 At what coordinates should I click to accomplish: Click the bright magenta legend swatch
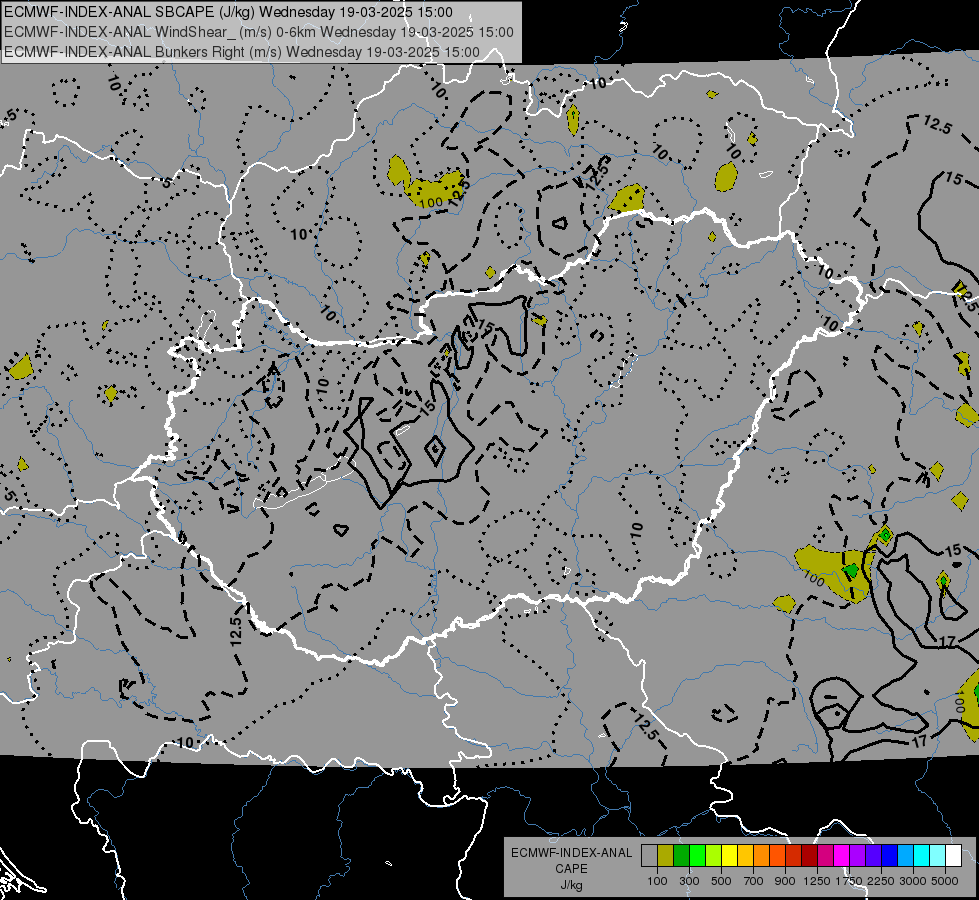[x=842, y=856]
